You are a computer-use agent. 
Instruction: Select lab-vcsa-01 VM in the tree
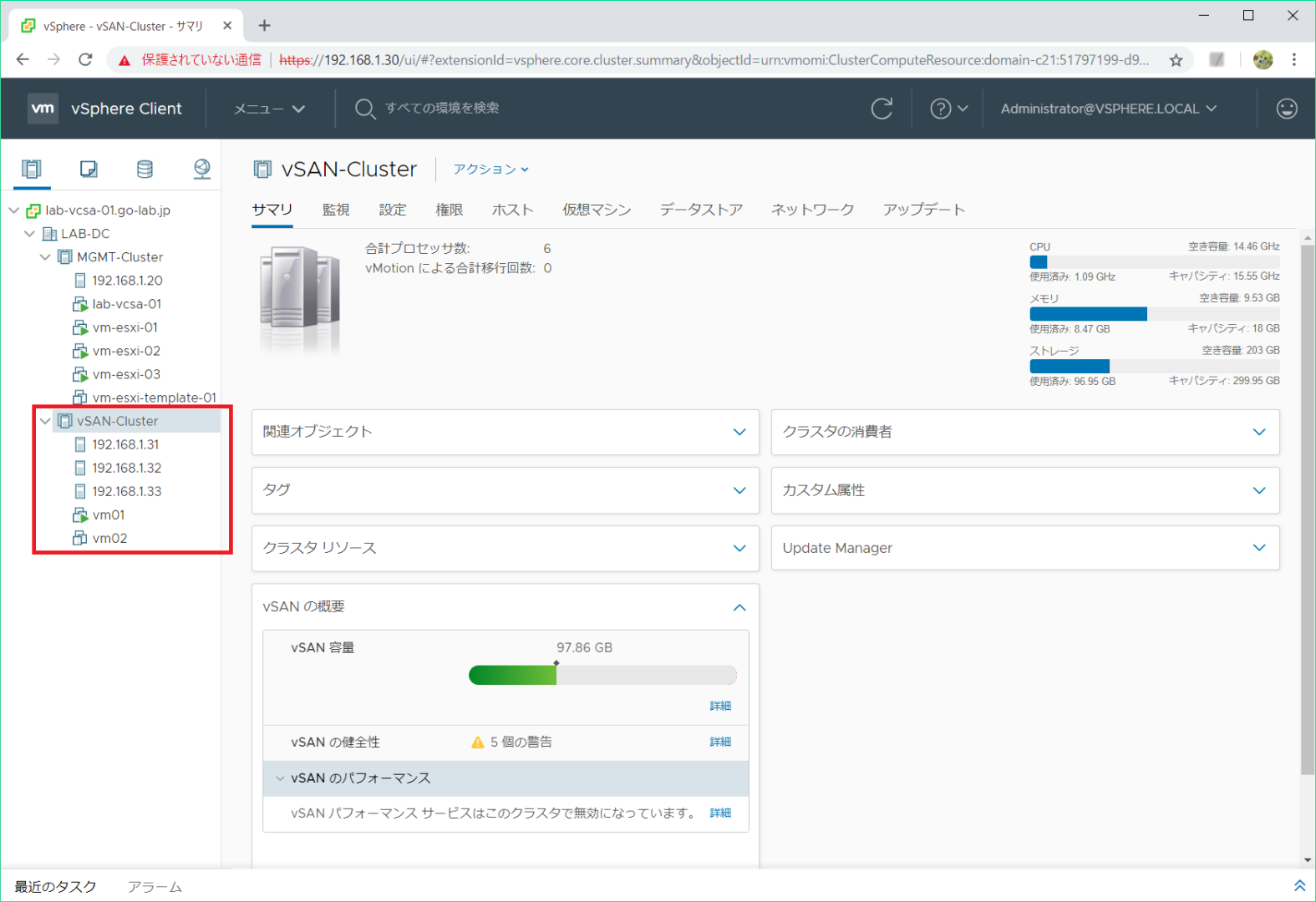pos(126,304)
